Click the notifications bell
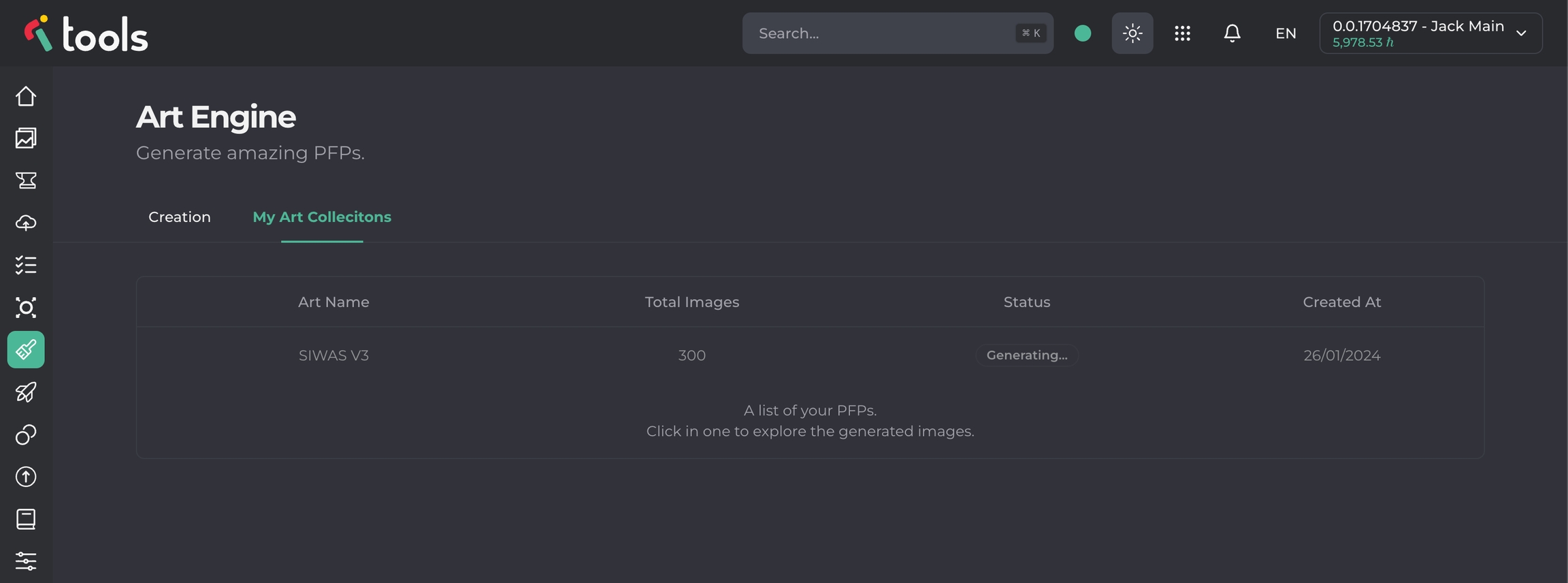The height and width of the screenshot is (583, 1568). (x=1232, y=33)
